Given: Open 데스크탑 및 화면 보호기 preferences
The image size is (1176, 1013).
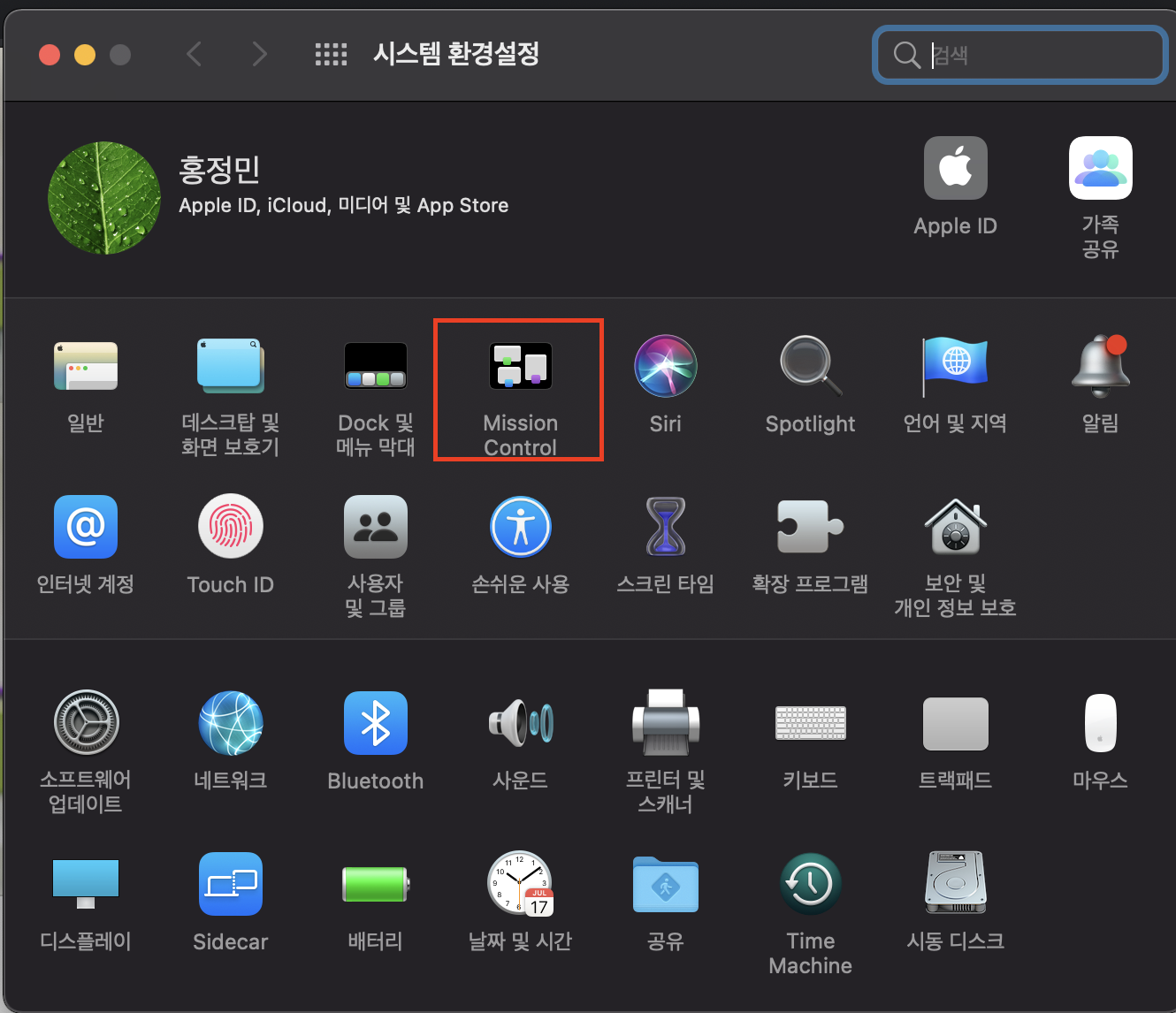Looking at the screenshot, I should 230,366.
